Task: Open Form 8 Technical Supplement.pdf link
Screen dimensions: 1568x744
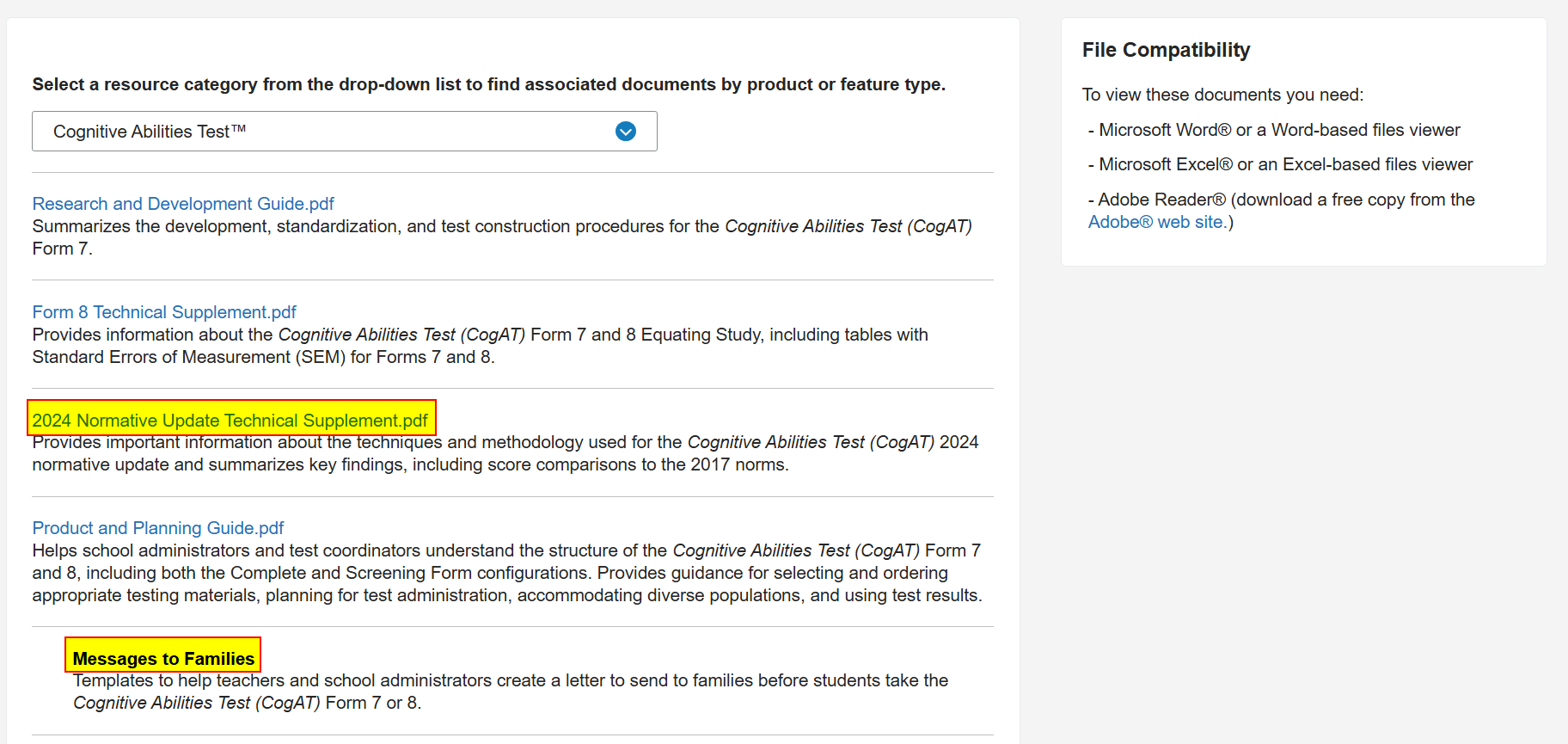Action: [164, 312]
